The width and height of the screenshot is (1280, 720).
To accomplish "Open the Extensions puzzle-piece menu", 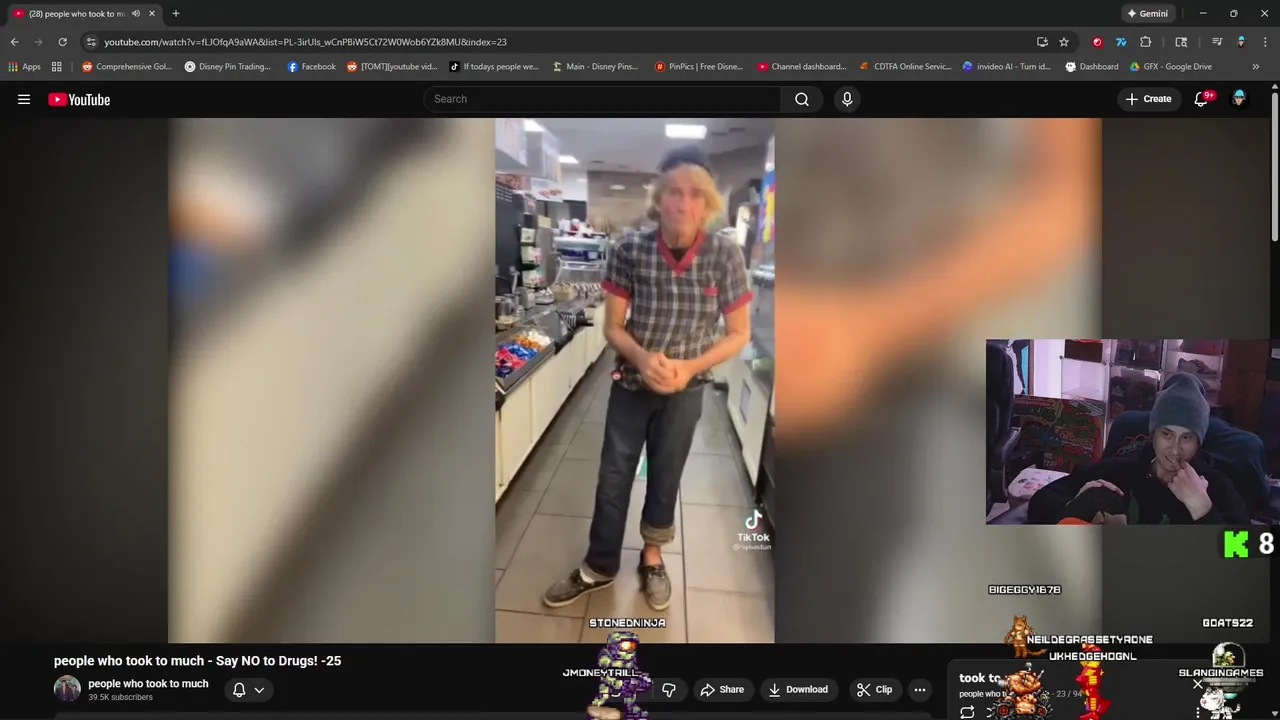I will pyautogui.click(x=1146, y=42).
